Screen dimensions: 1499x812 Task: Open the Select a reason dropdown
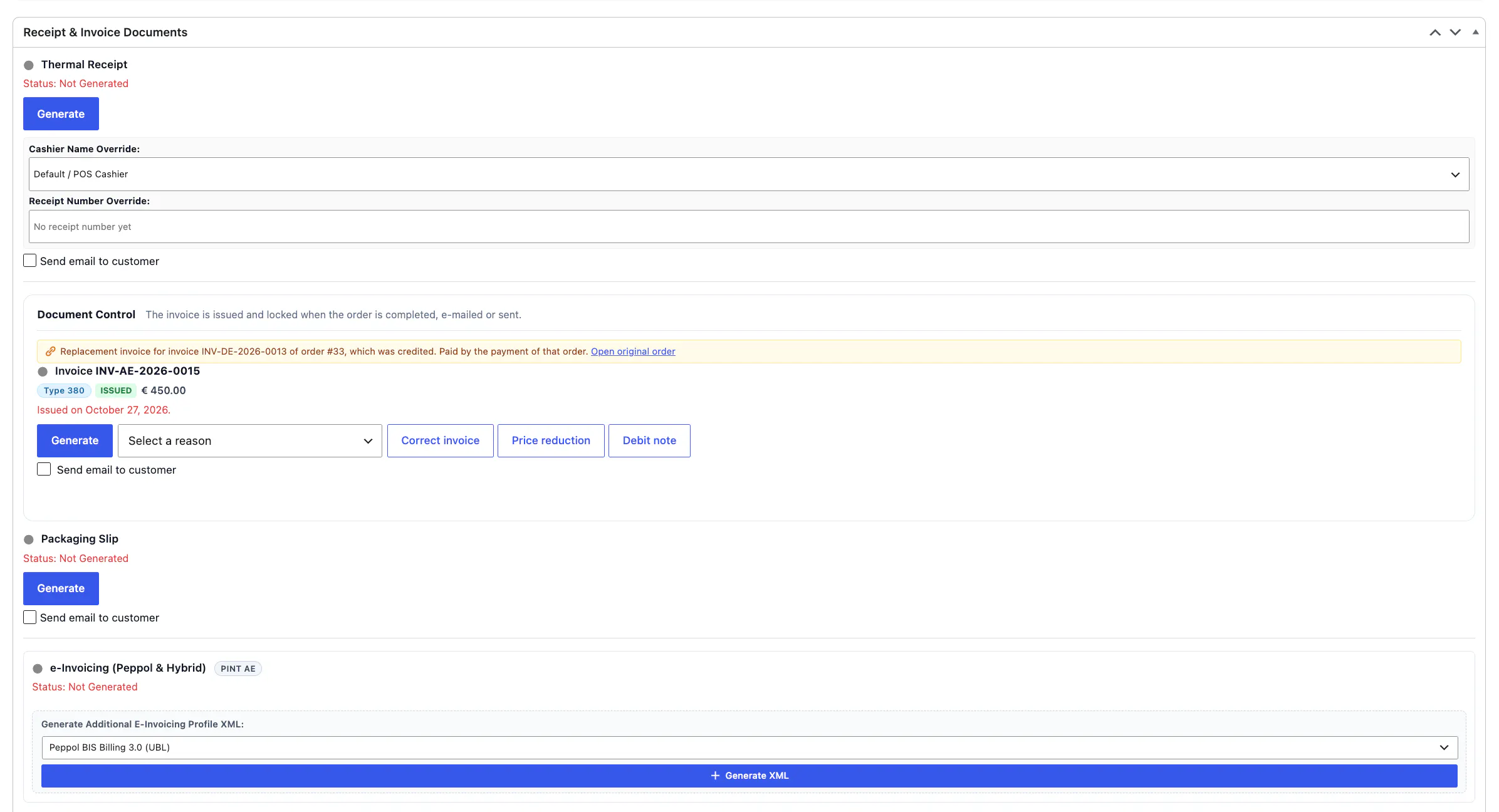pos(249,440)
